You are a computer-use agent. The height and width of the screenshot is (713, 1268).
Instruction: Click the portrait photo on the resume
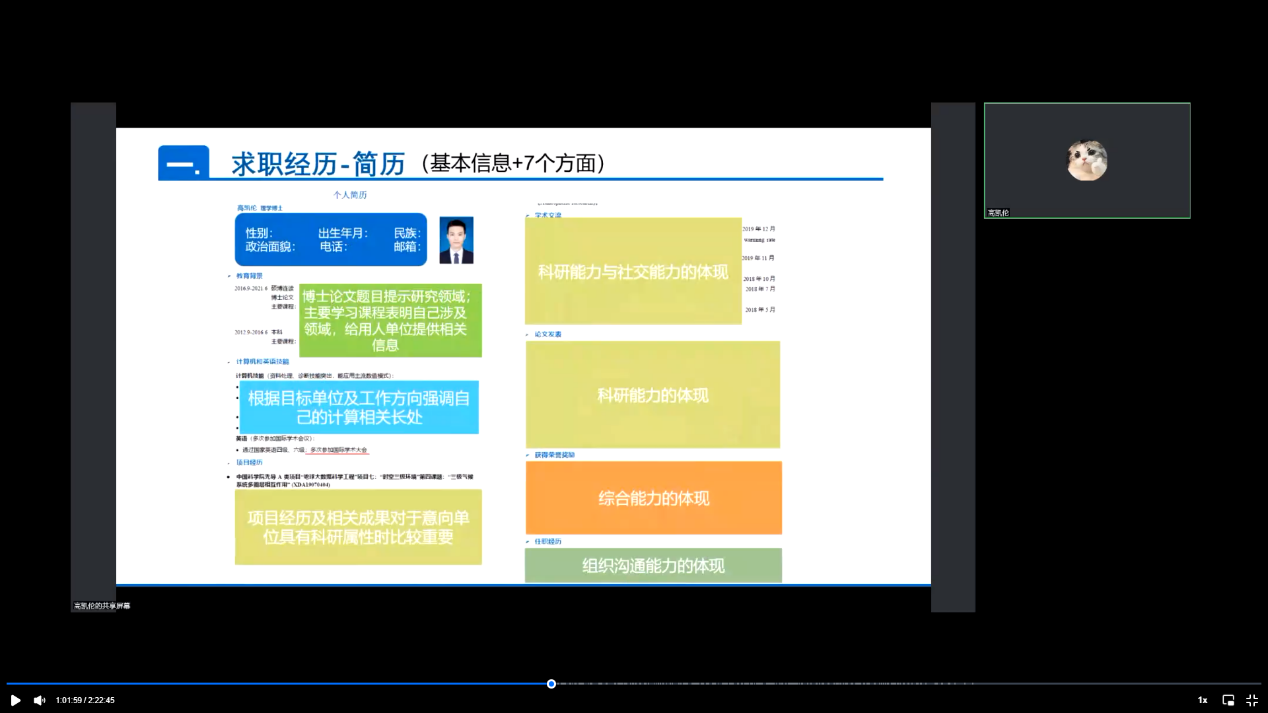[456, 240]
